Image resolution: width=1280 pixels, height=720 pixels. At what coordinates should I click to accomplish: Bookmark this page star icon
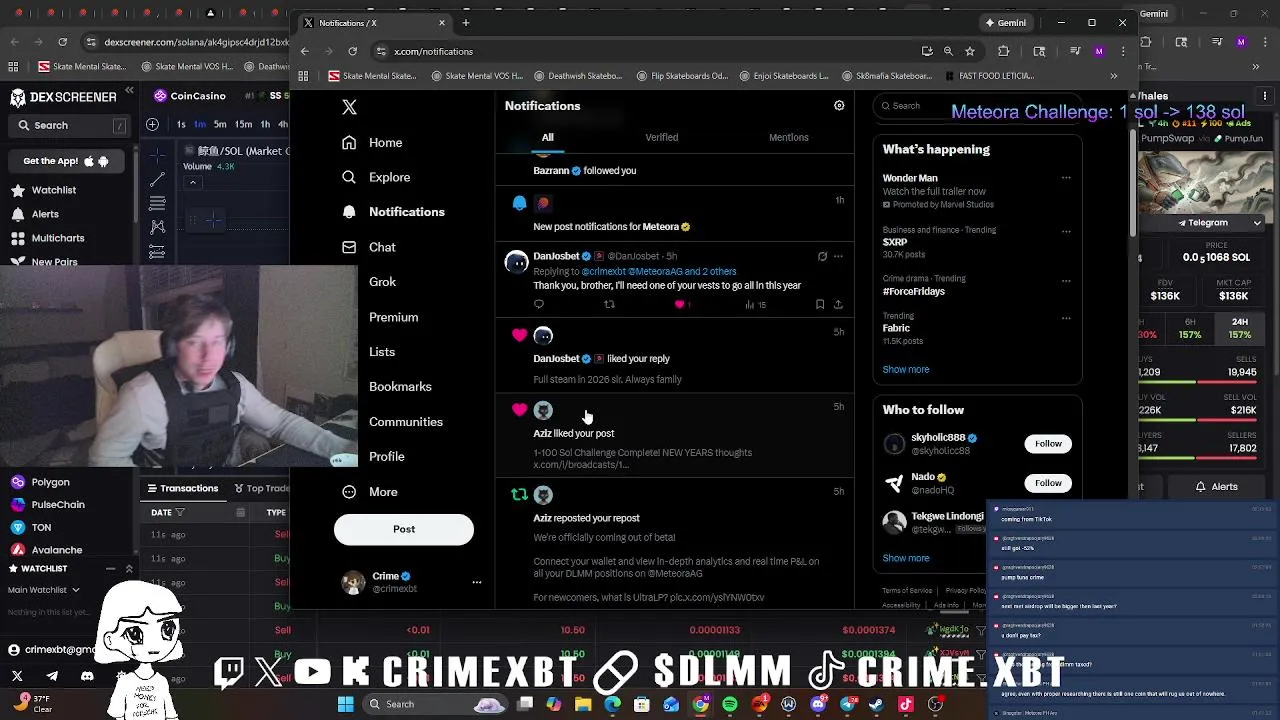click(x=969, y=51)
